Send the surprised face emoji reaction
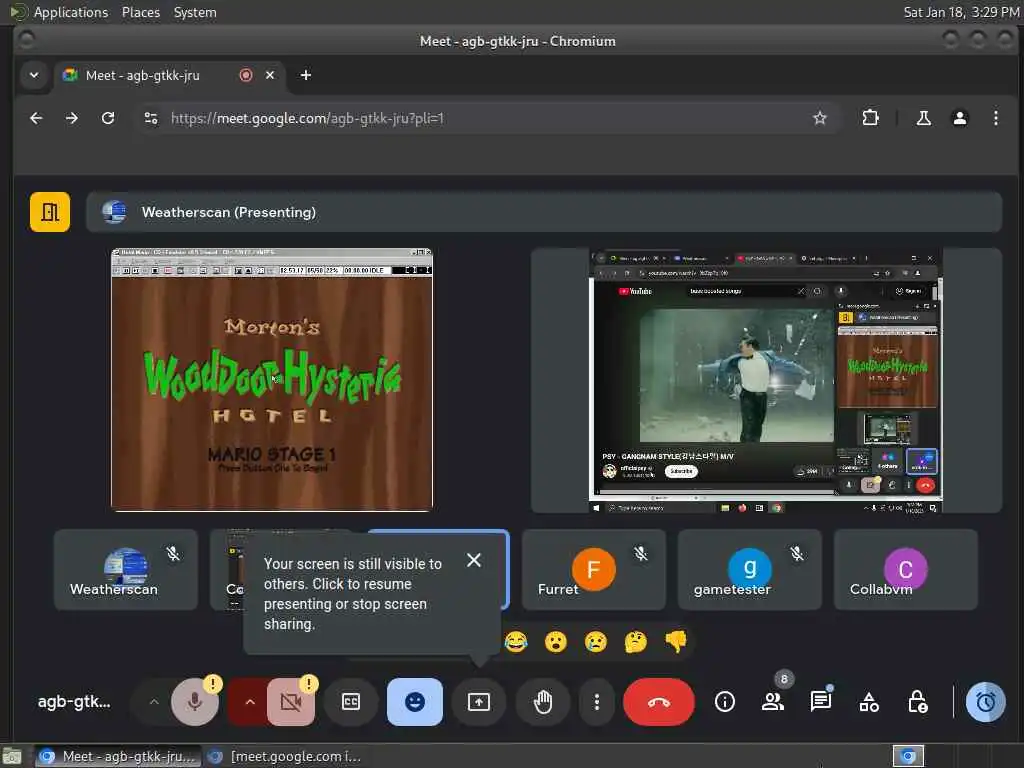 click(x=556, y=642)
